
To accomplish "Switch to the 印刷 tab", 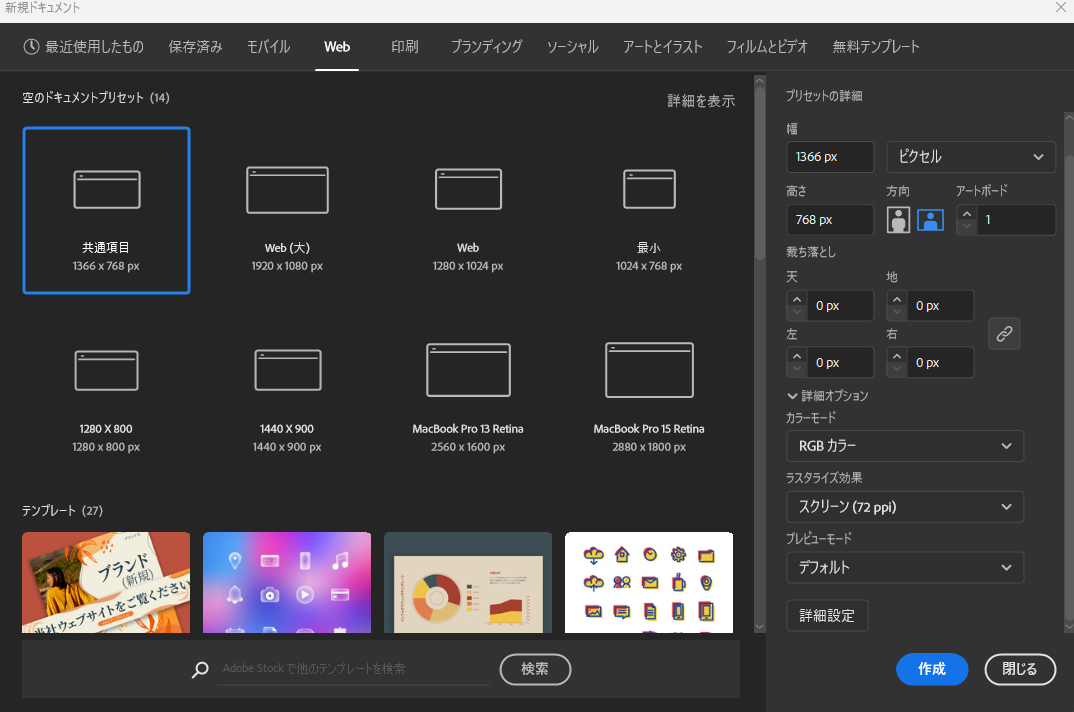I will pyautogui.click(x=405, y=47).
